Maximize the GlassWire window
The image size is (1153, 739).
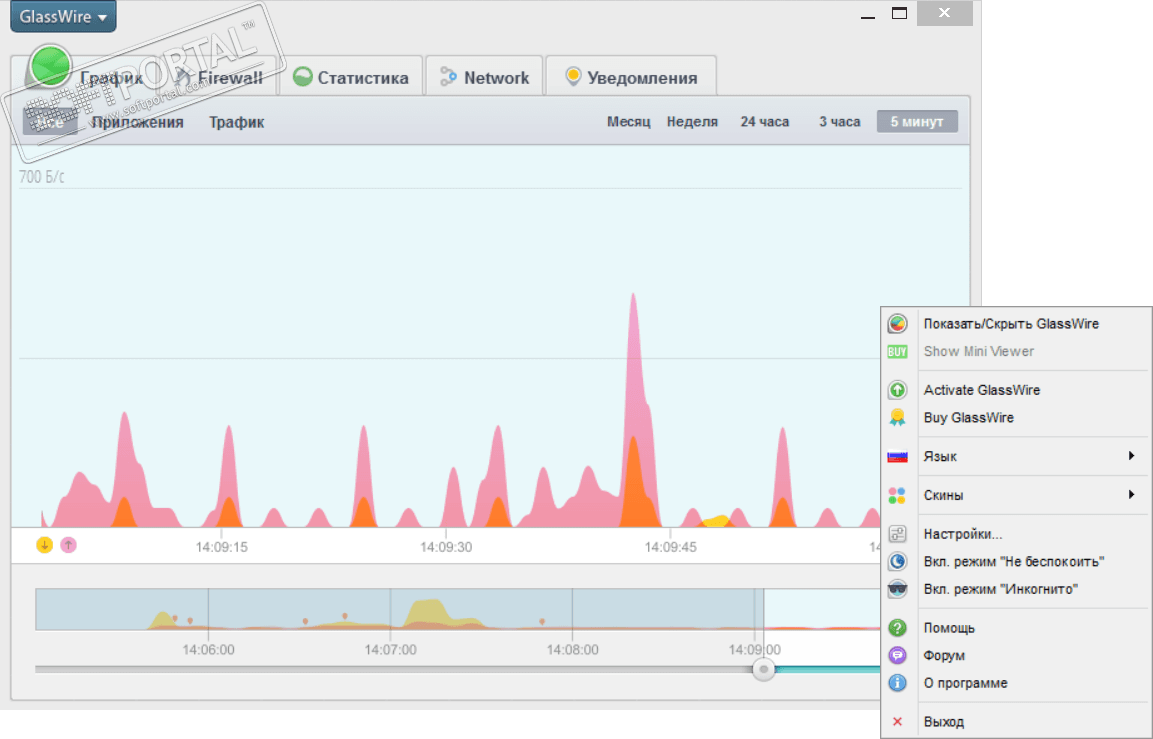coord(899,13)
